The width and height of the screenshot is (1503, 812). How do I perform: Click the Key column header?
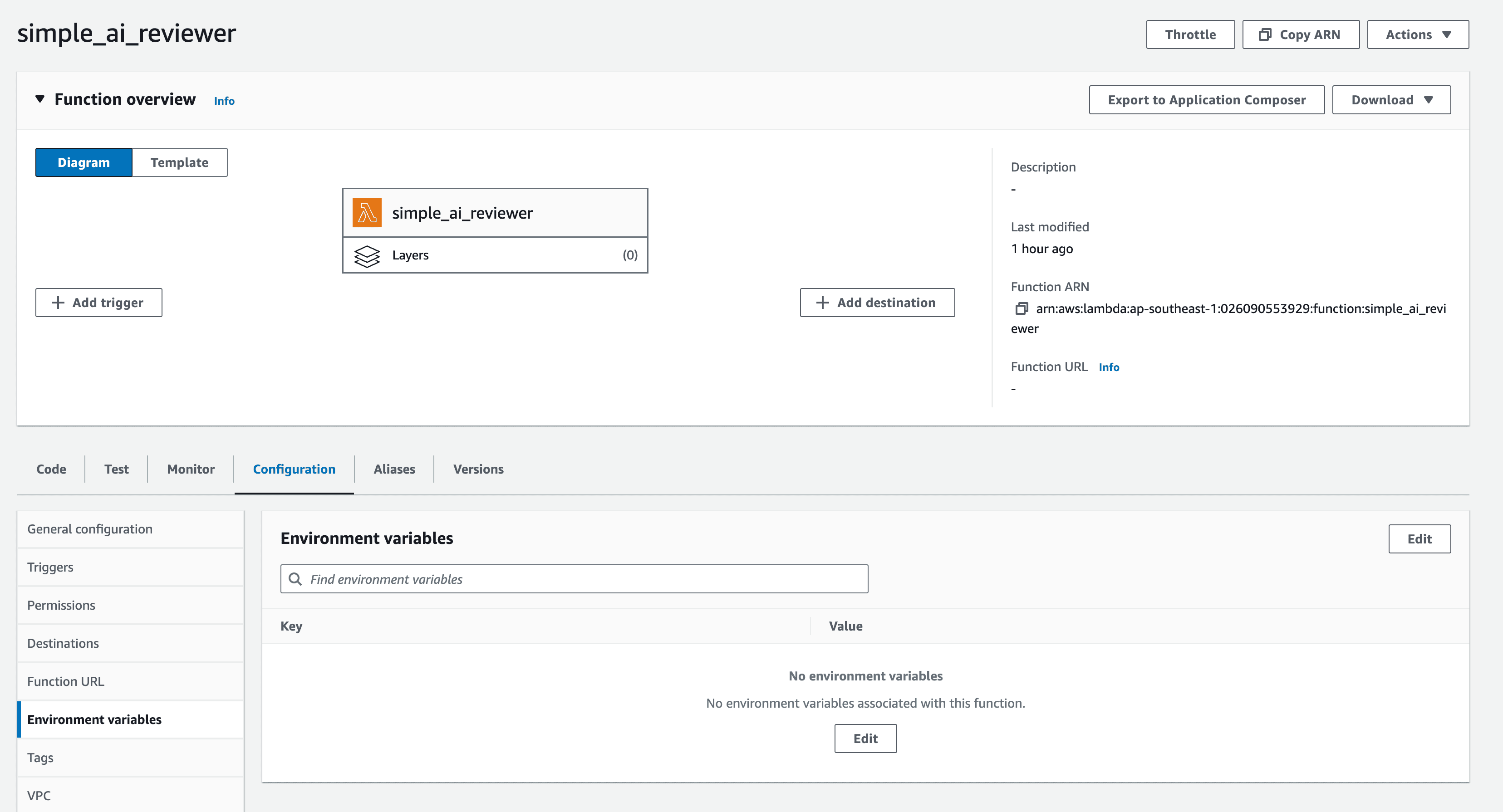(291, 626)
